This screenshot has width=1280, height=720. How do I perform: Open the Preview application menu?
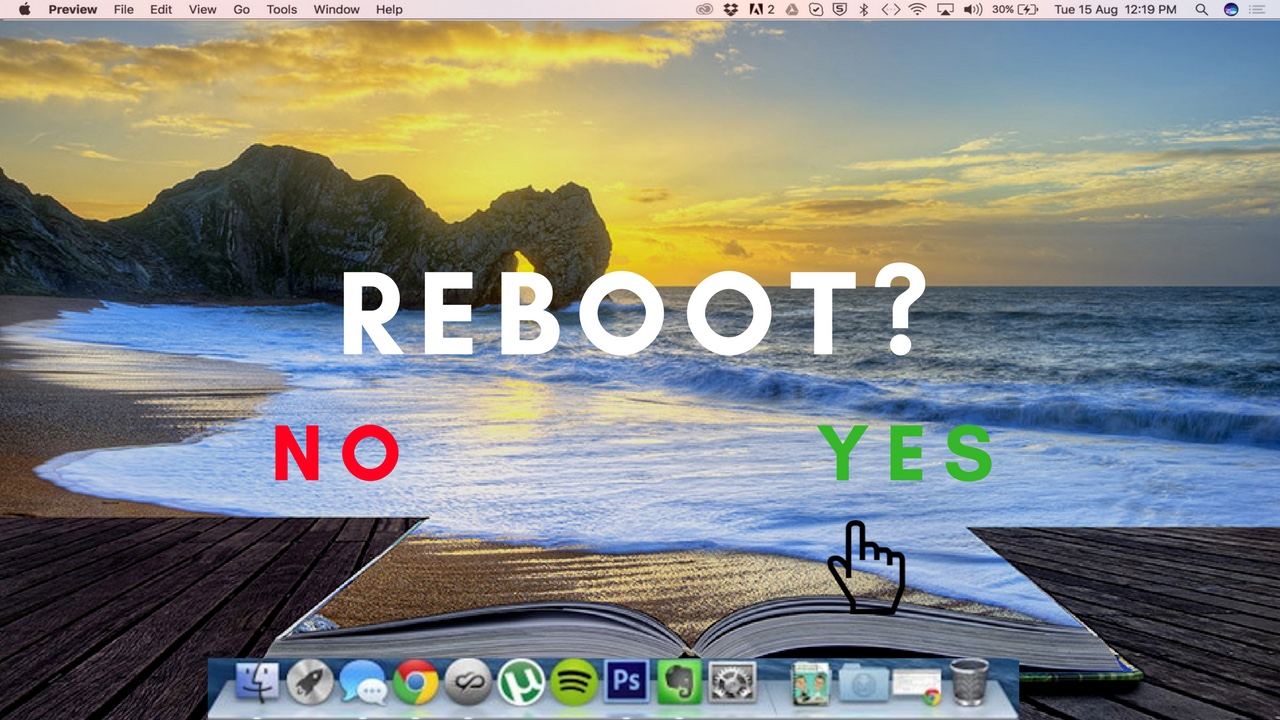point(73,9)
